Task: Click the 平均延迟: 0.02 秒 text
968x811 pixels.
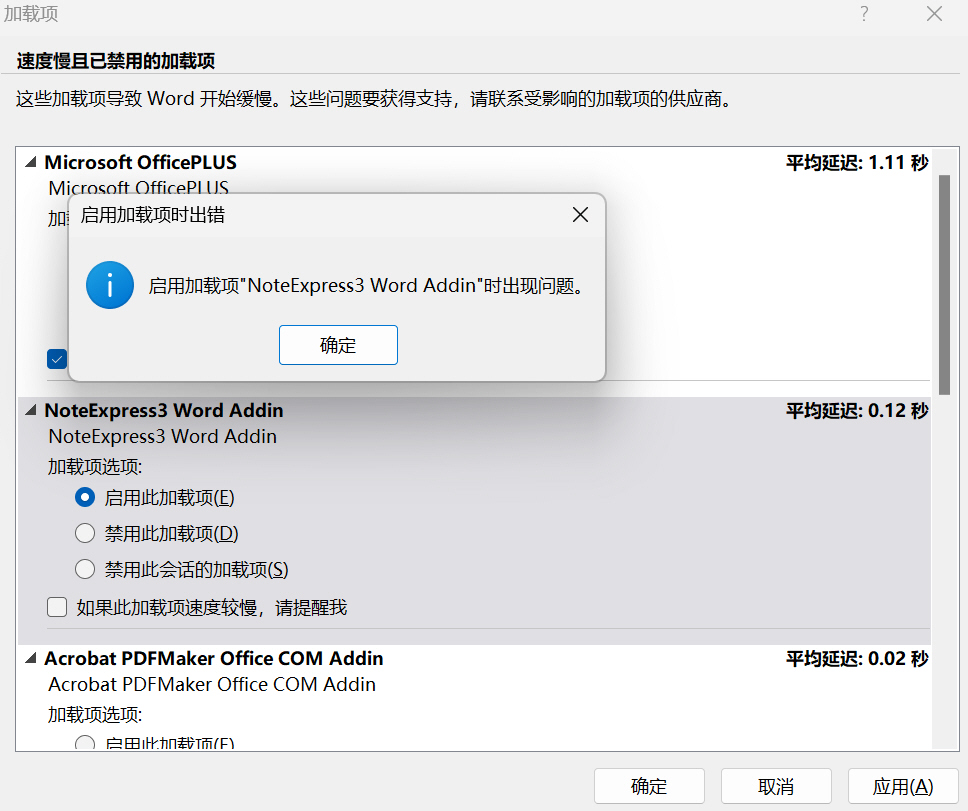Action: tap(857, 659)
